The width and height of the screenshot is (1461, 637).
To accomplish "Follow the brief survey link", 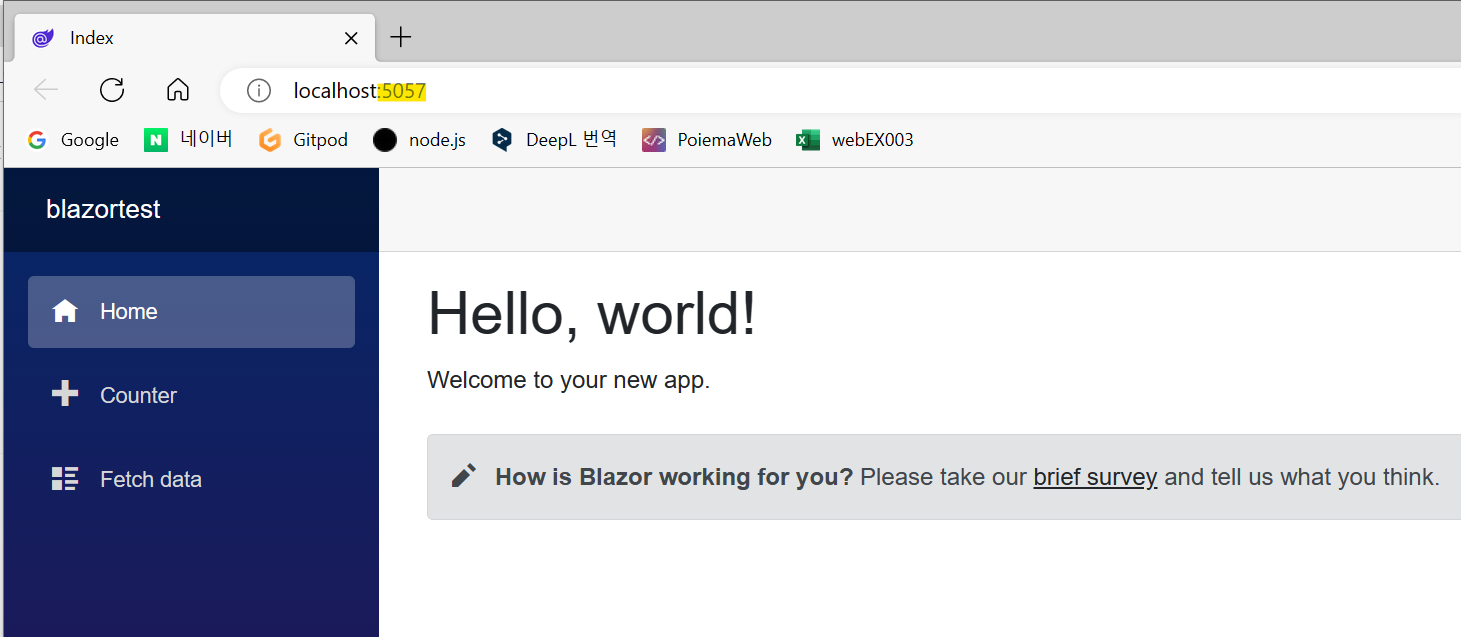I will pos(1095,477).
